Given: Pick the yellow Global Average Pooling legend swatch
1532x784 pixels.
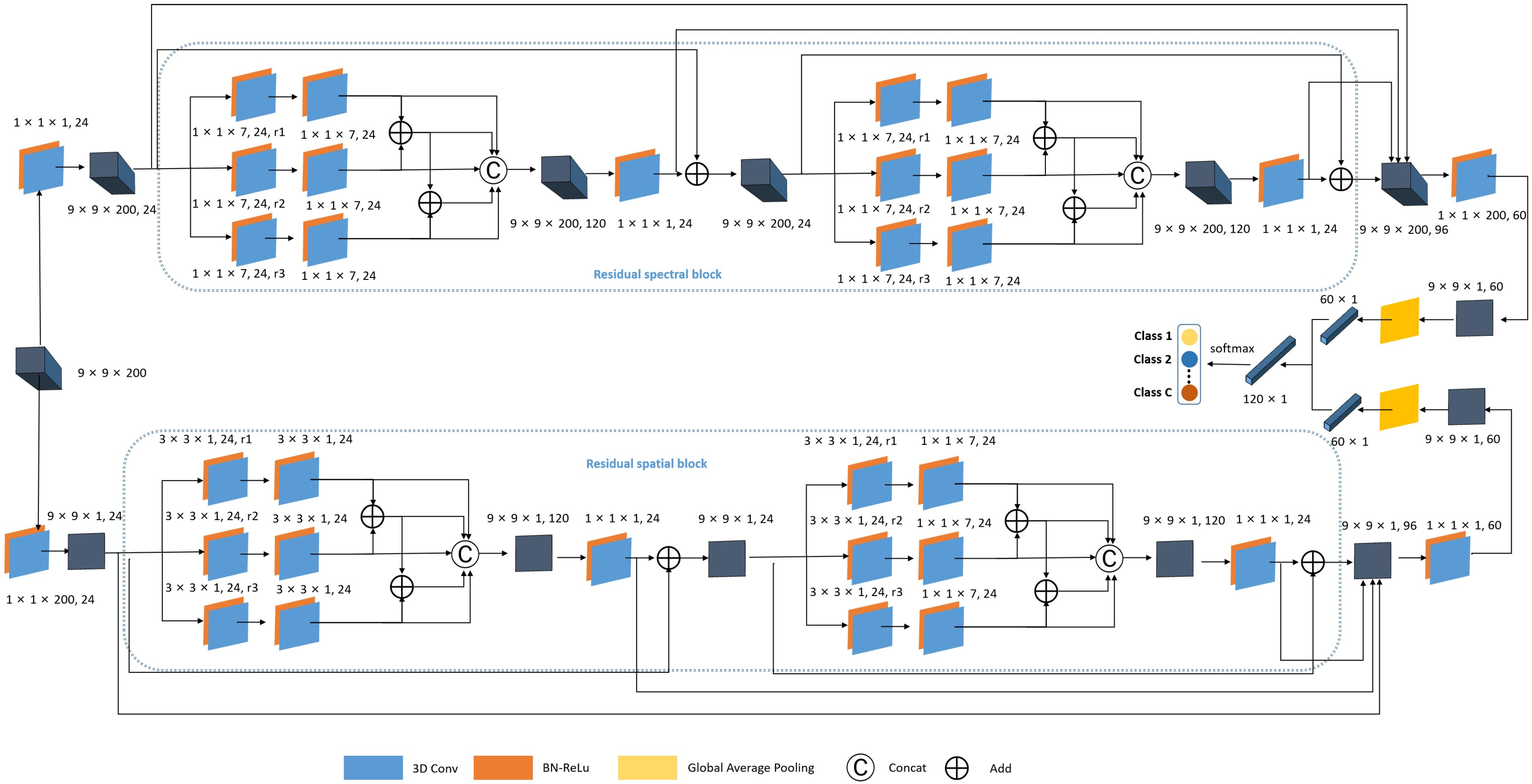Looking at the screenshot, I should click(x=647, y=767).
